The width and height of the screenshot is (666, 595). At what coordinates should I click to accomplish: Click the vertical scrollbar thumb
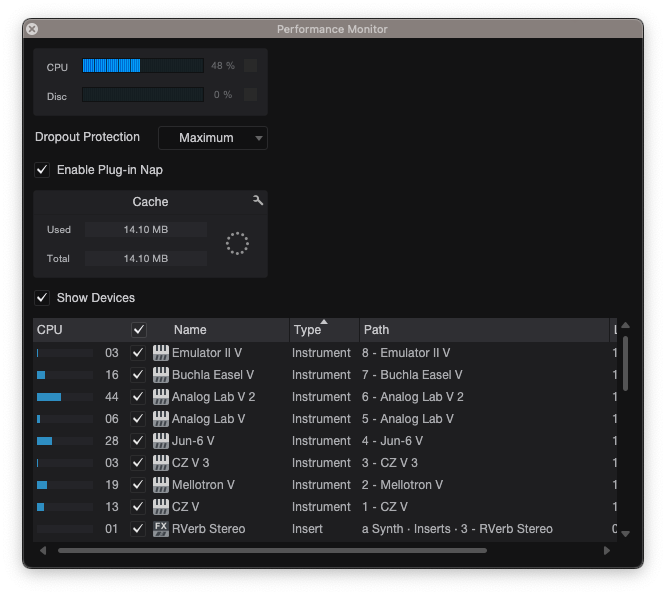pyautogui.click(x=625, y=364)
